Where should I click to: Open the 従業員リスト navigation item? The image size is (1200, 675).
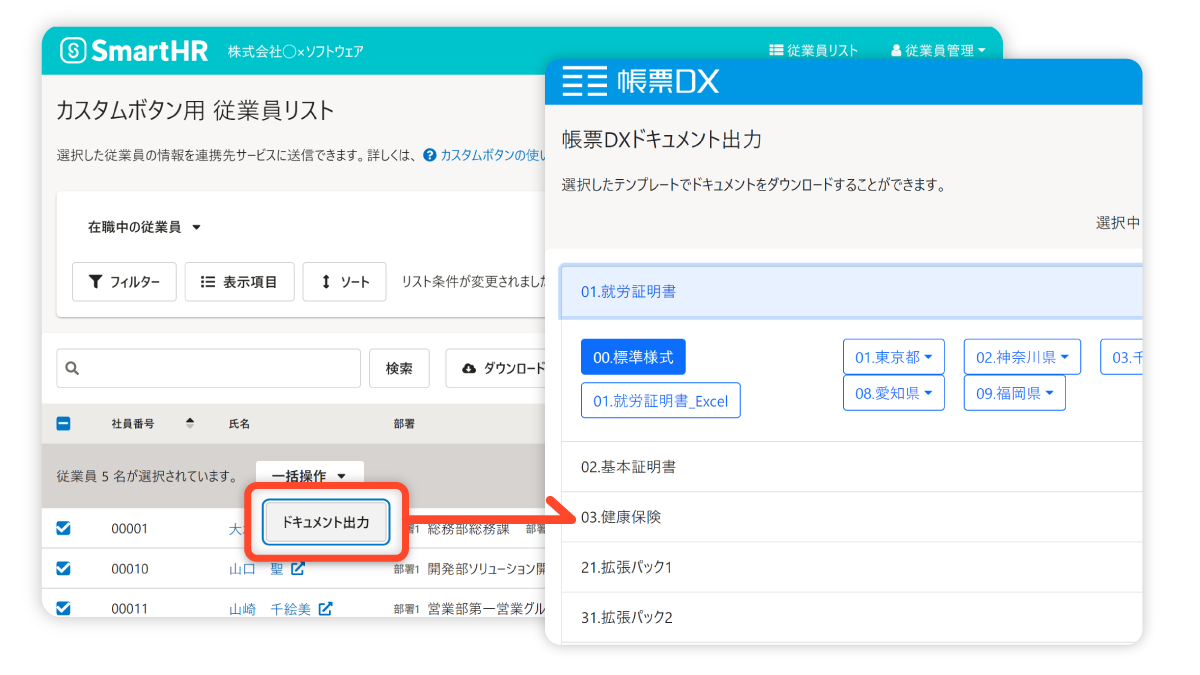(x=814, y=51)
